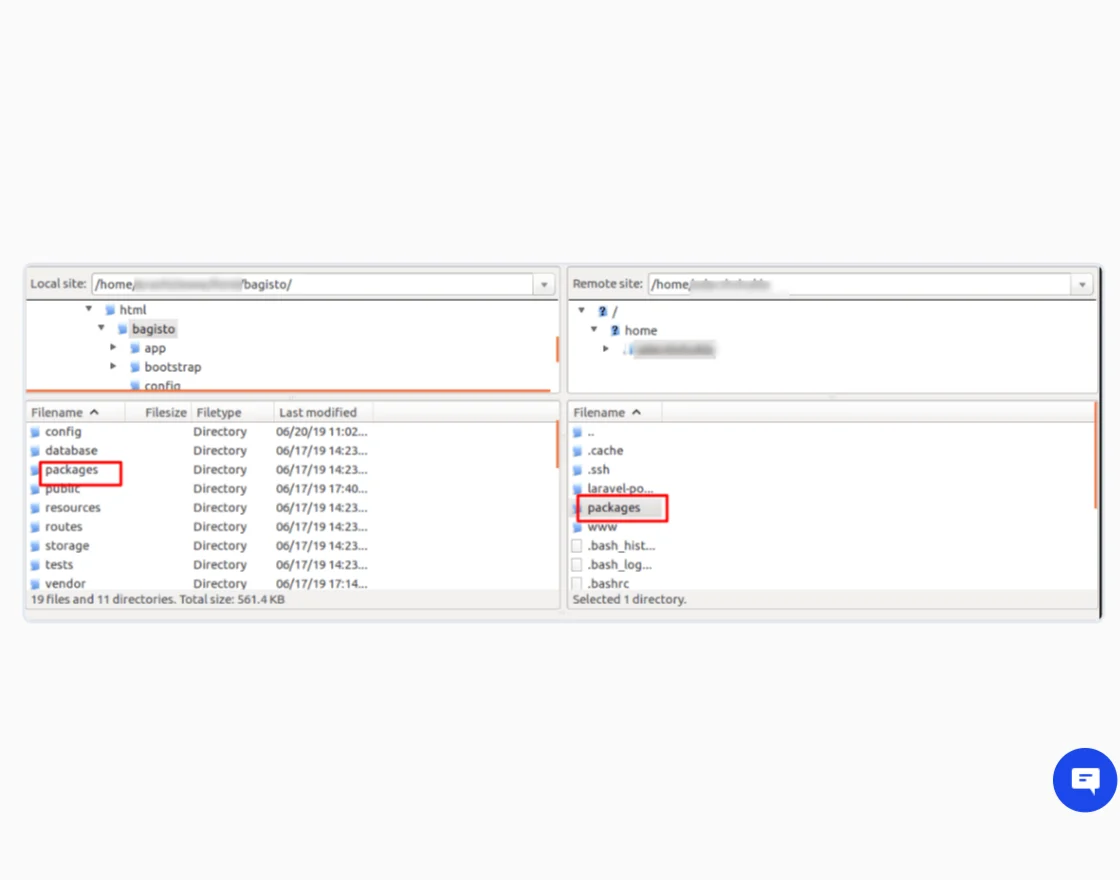This screenshot has height=880, width=1120.
Task: Select the routes directory in local list
Action: pyautogui.click(x=64, y=526)
